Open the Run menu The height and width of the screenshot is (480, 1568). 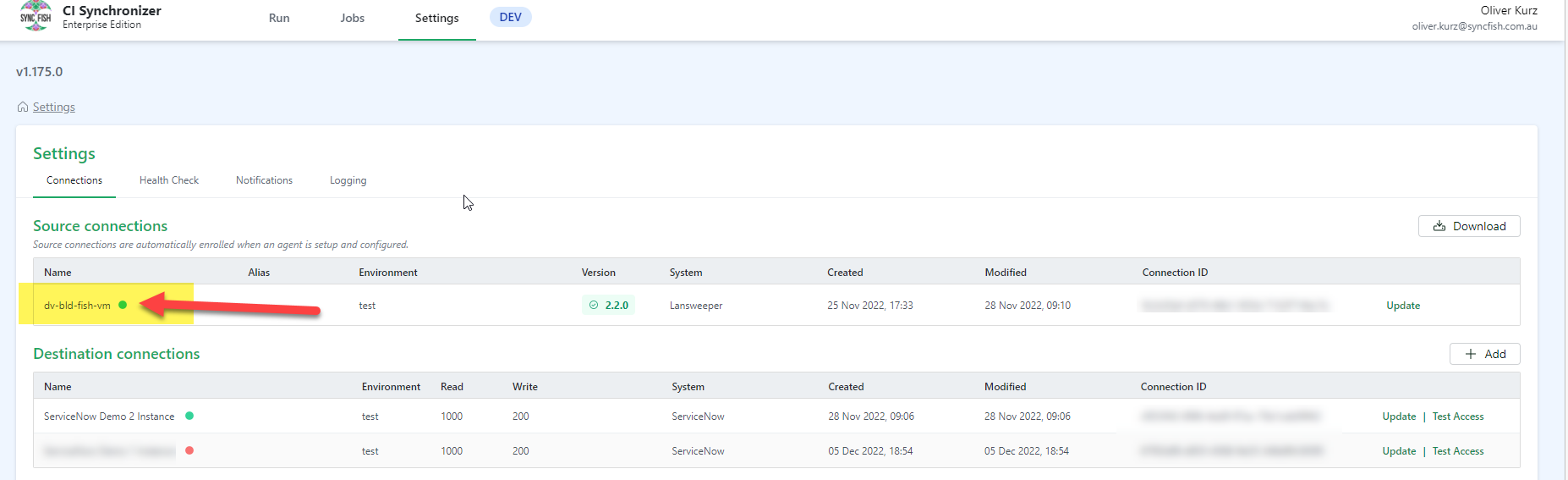tap(279, 18)
